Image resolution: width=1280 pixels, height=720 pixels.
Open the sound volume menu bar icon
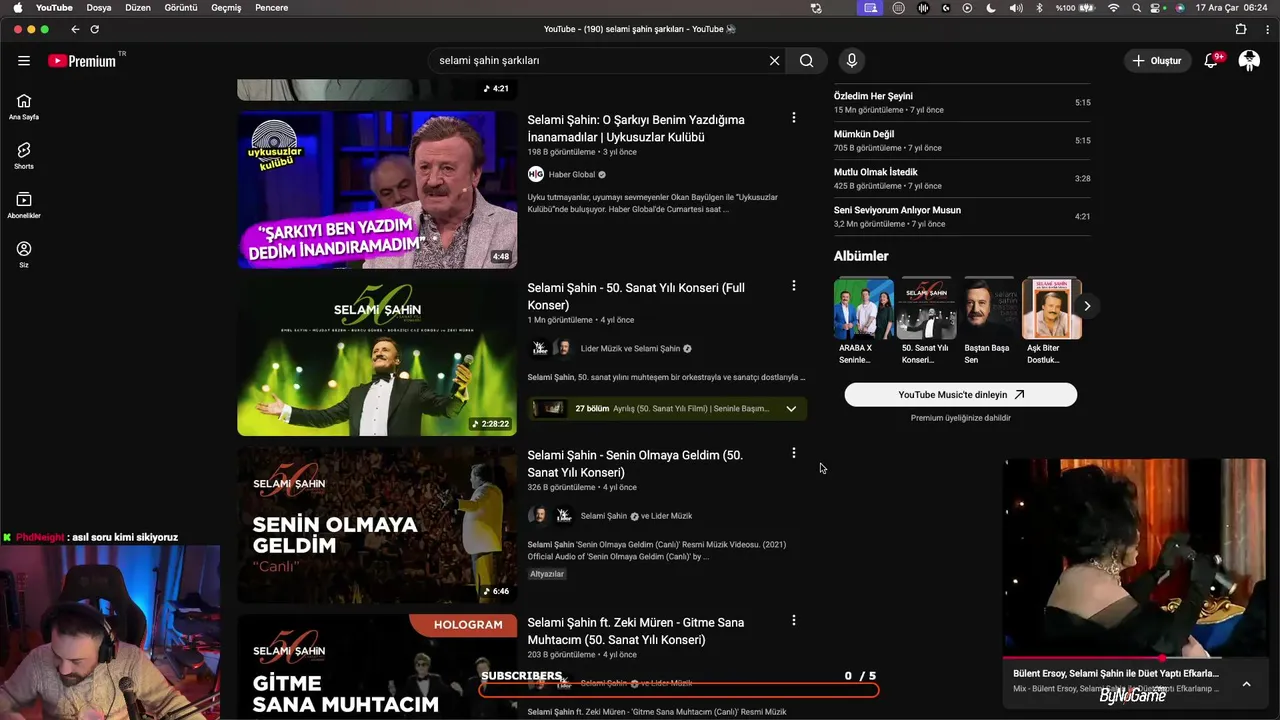[x=1016, y=8]
